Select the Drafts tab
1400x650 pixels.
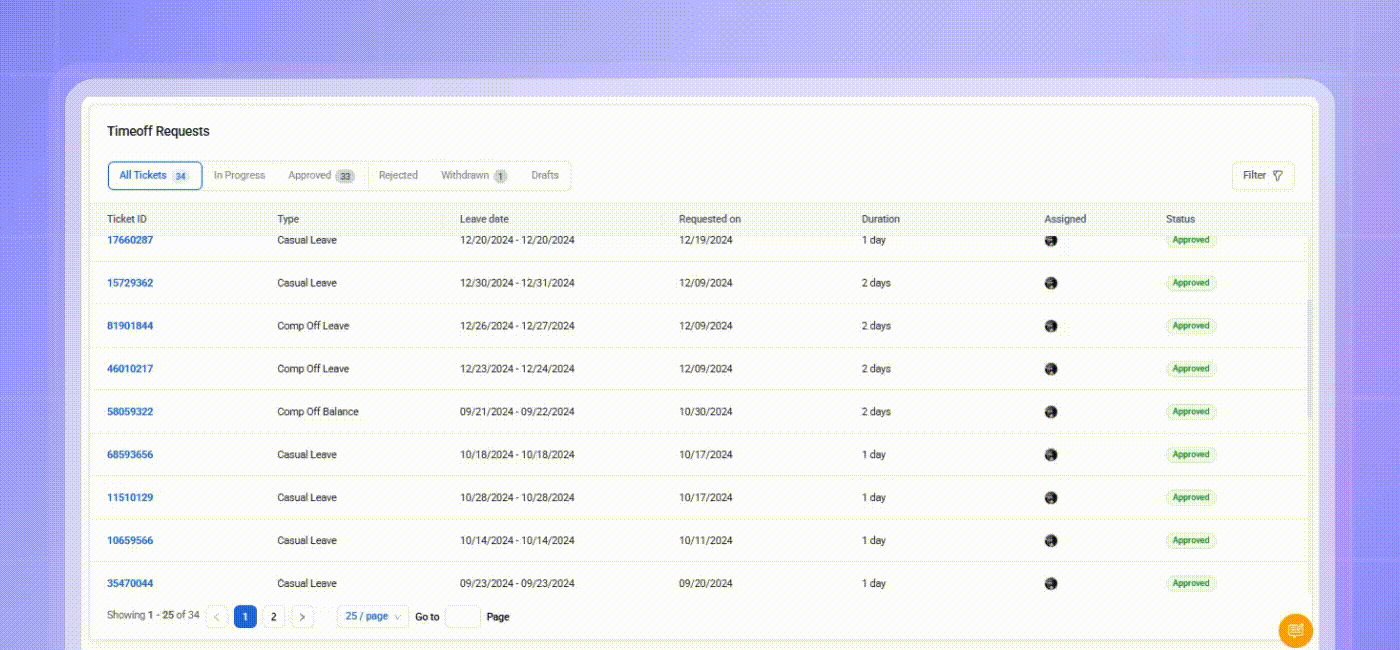(545, 176)
